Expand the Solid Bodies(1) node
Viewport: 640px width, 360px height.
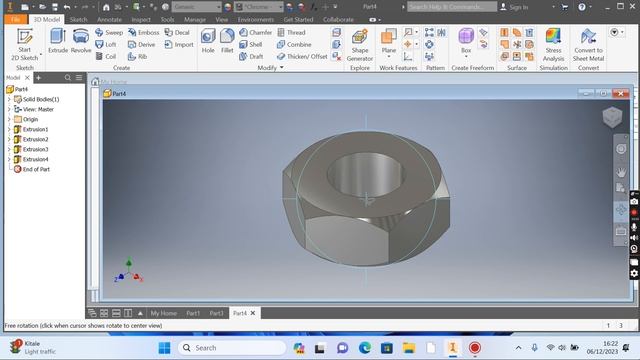tap(9, 99)
